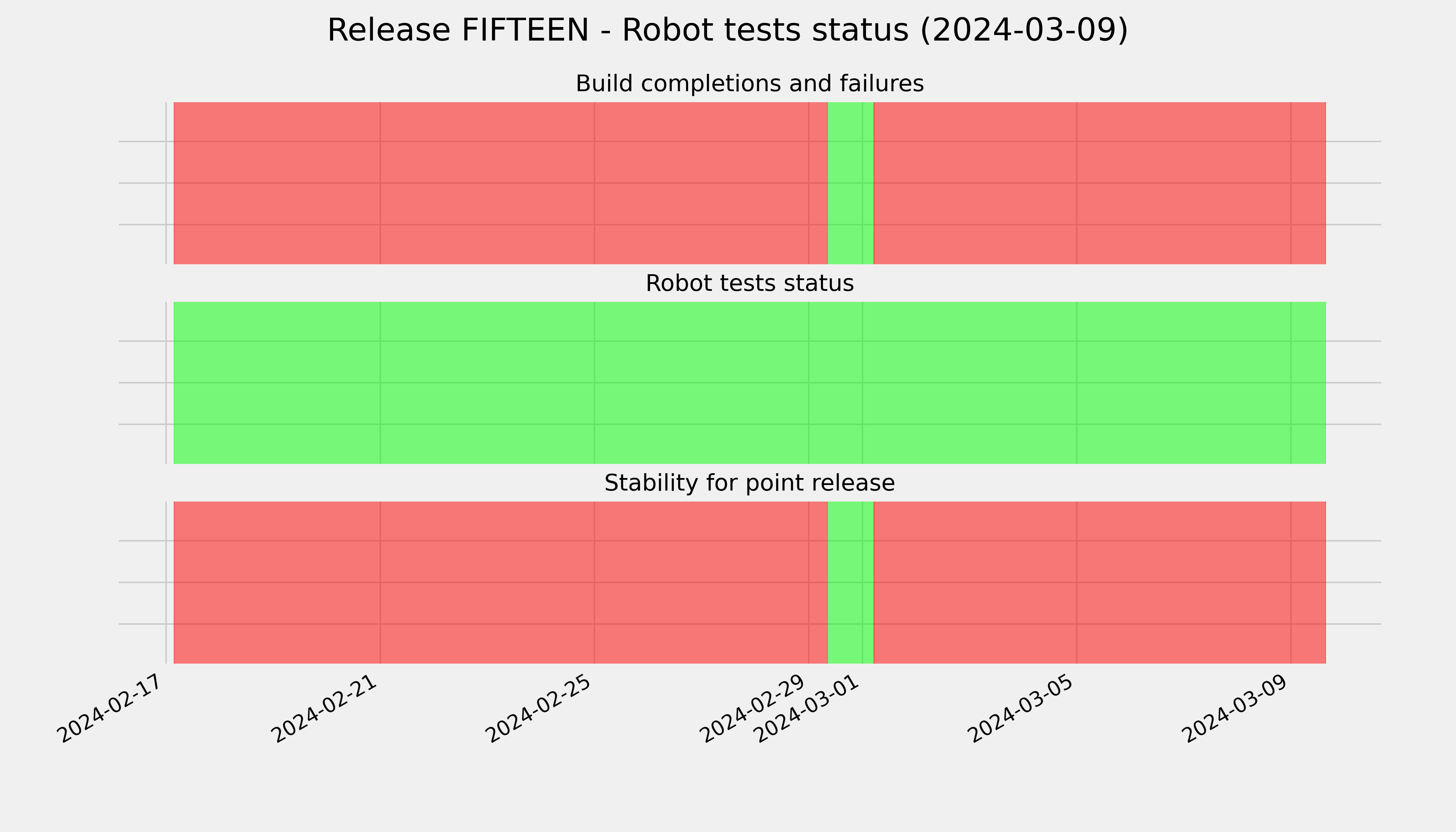Click the right red region of Stability chart
The image size is (1456, 832).
tap(1099, 582)
